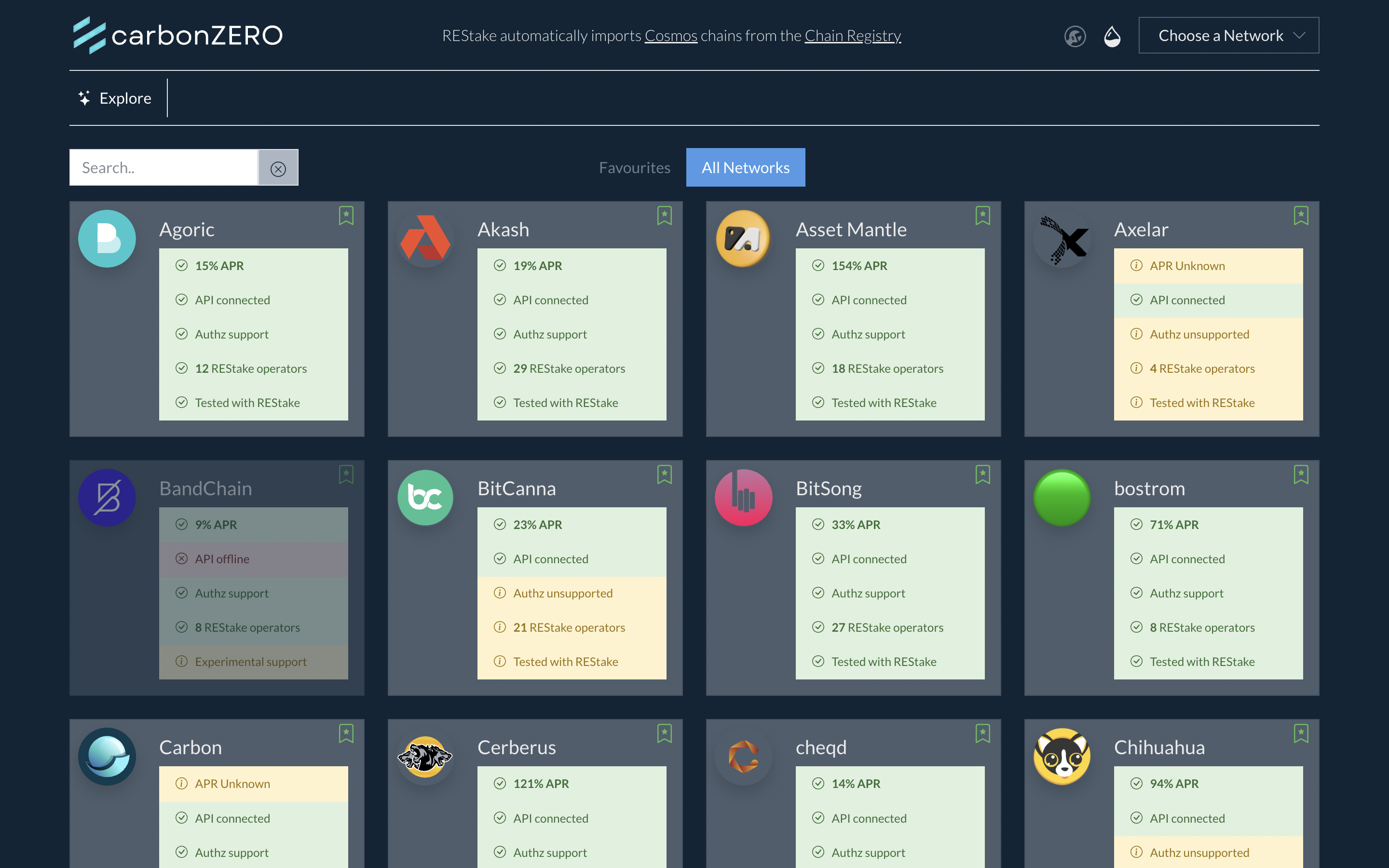The width and height of the screenshot is (1389, 868).
Task: Open the BandChain network title
Action: [205, 488]
